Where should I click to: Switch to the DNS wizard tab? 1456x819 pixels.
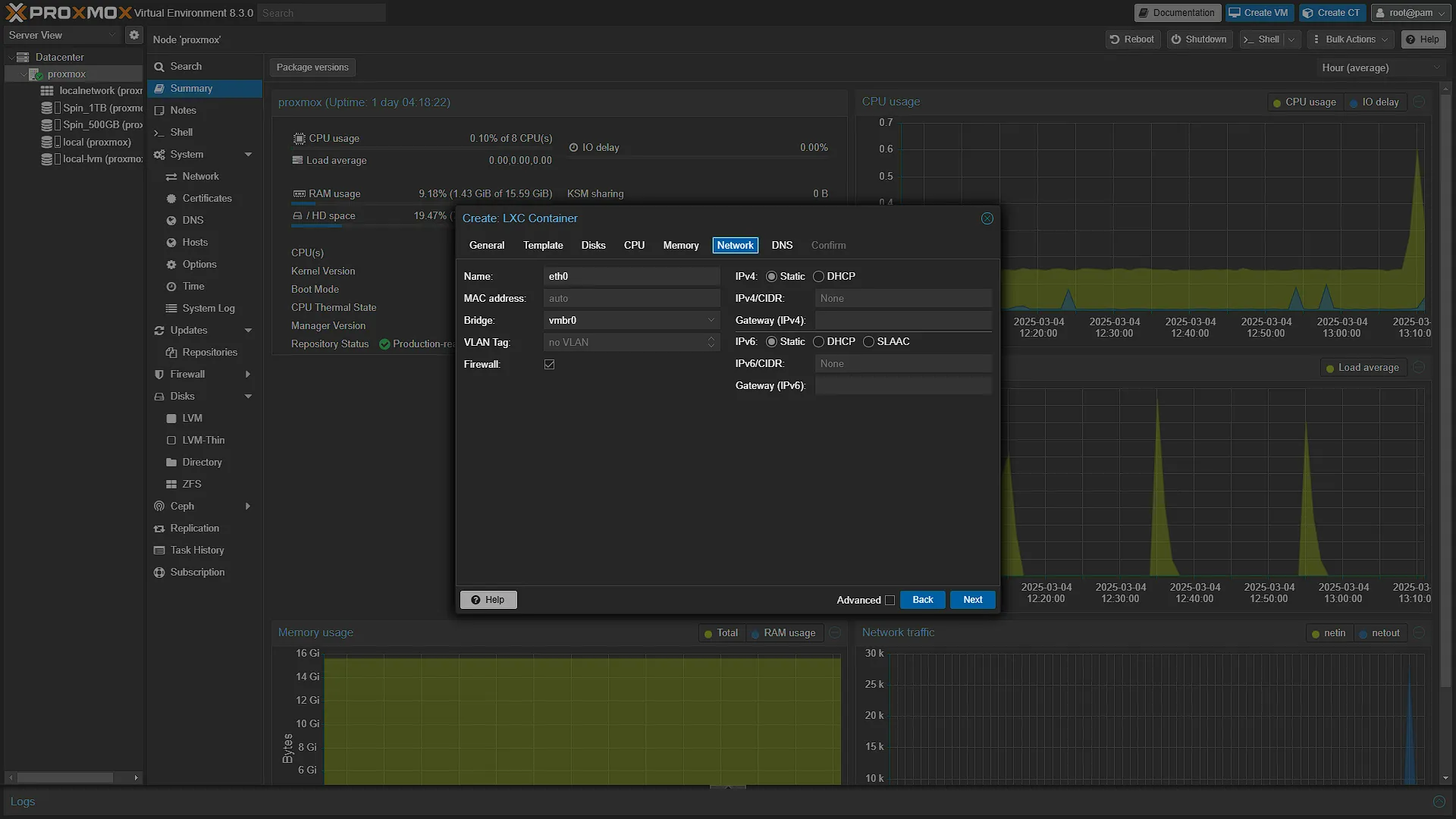(782, 246)
